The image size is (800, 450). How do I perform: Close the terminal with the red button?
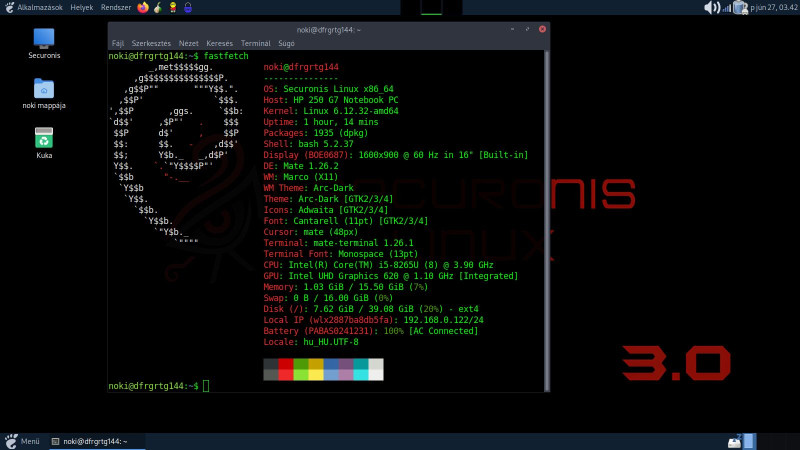542,29
